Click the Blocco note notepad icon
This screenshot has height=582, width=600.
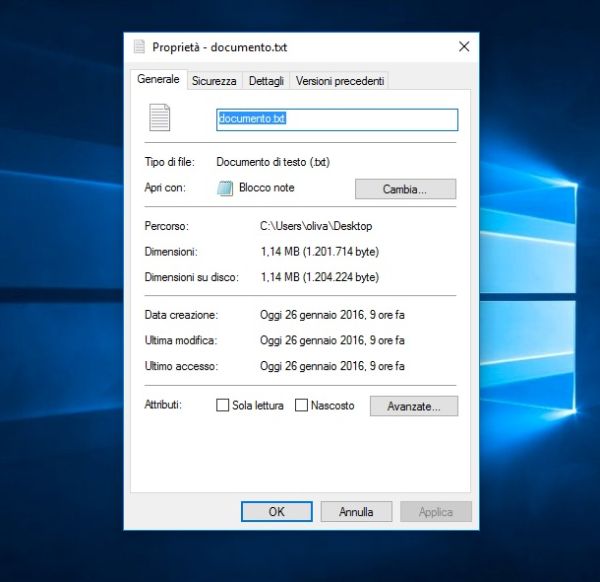point(226,188)
